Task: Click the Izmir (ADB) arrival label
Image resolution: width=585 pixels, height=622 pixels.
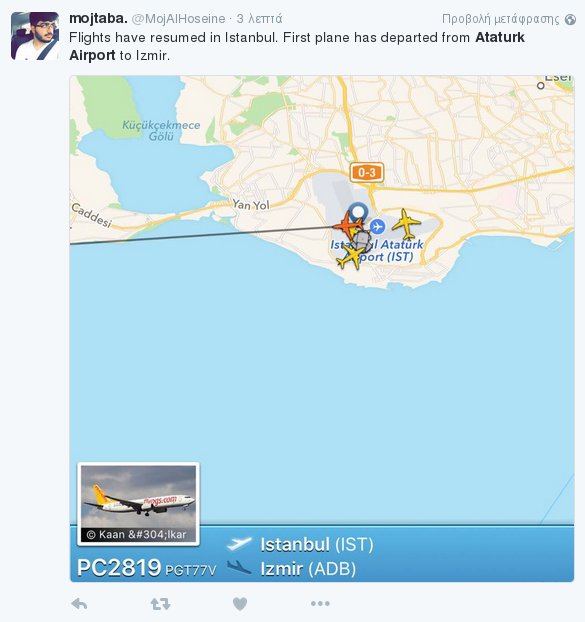Action: [308, 569]
